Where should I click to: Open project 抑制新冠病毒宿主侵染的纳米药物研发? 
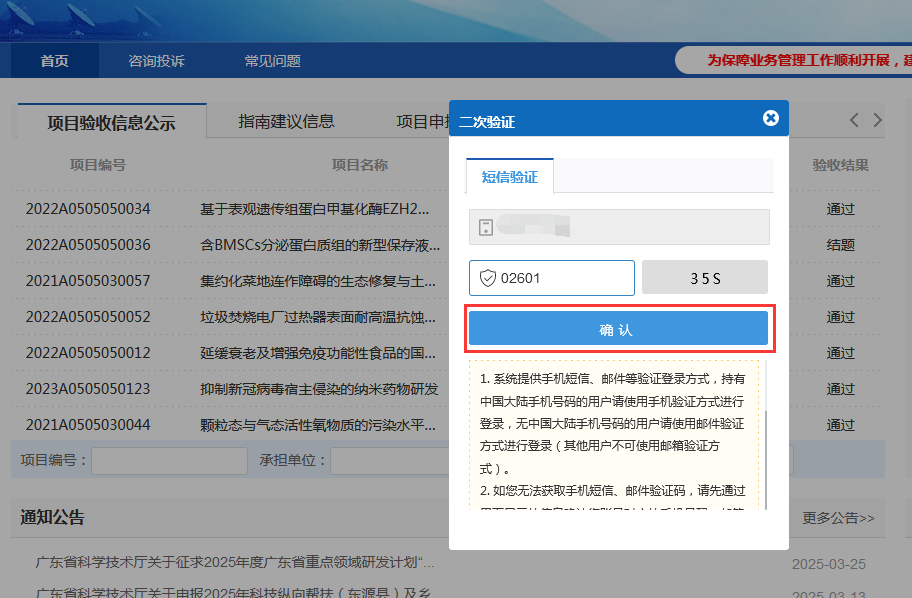click(x=319, y=389)
